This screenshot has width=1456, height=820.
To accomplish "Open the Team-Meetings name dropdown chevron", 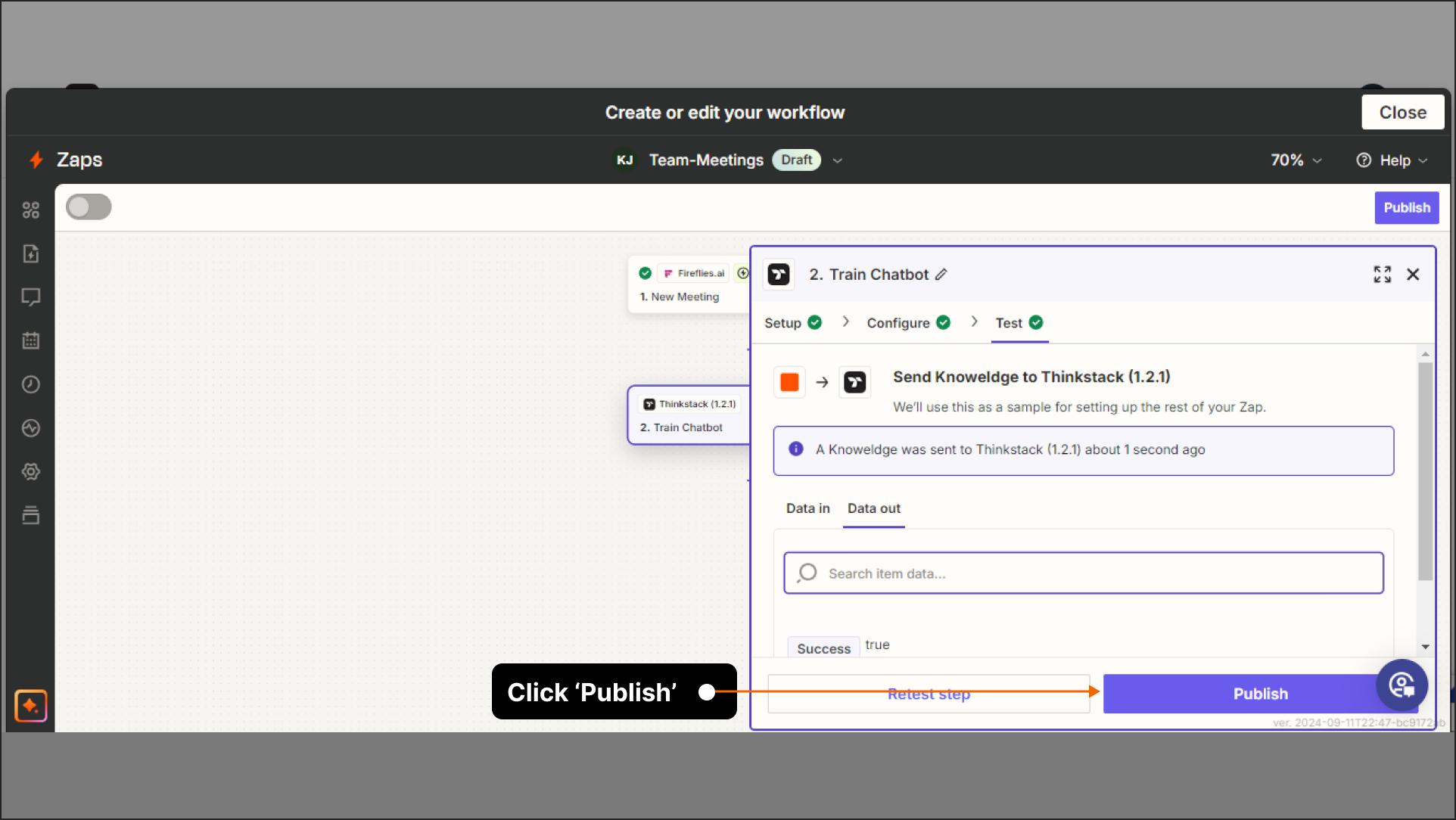I will click(x=838, y=160).
